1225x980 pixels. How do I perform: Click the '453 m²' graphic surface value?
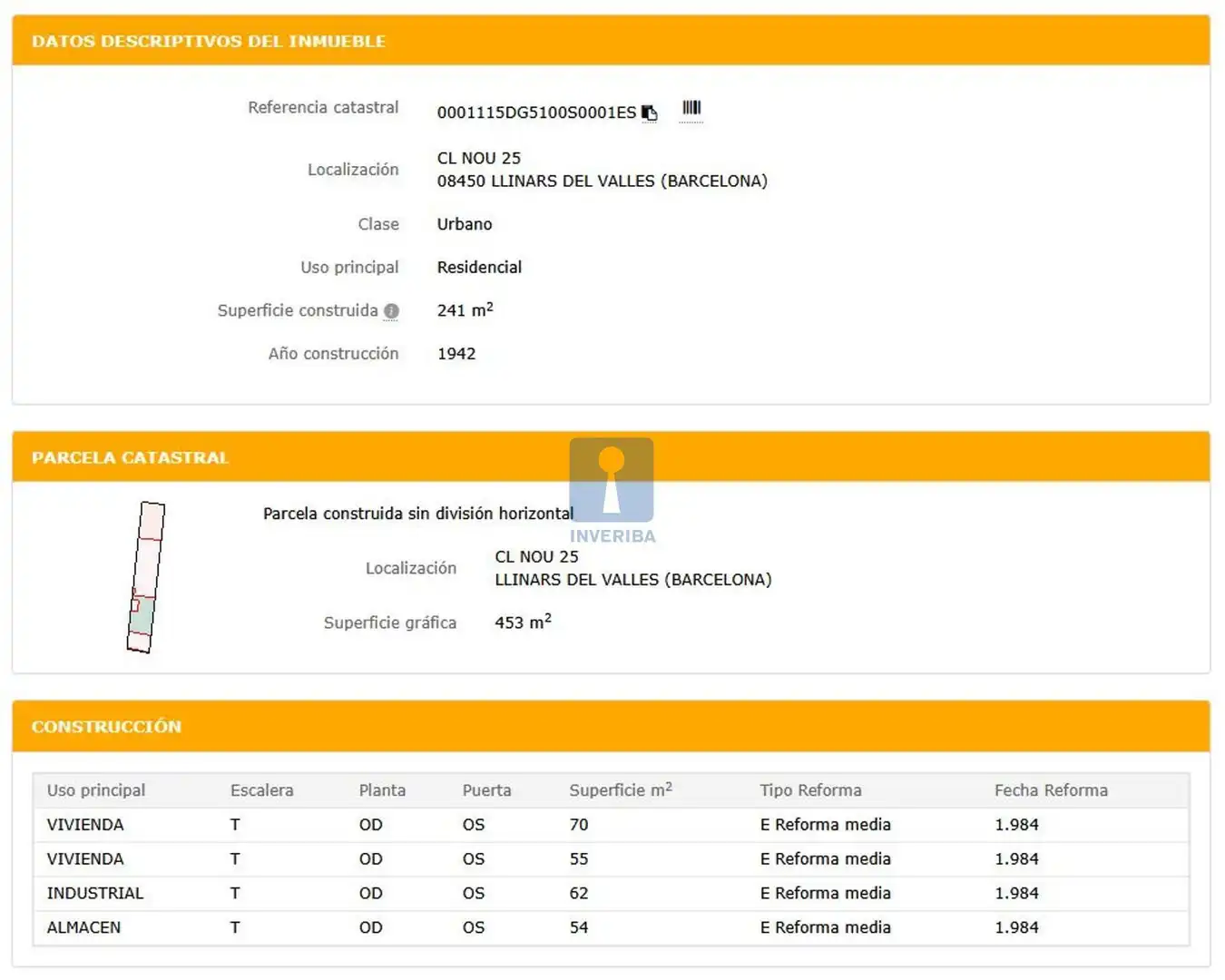(x=524, y=622)
